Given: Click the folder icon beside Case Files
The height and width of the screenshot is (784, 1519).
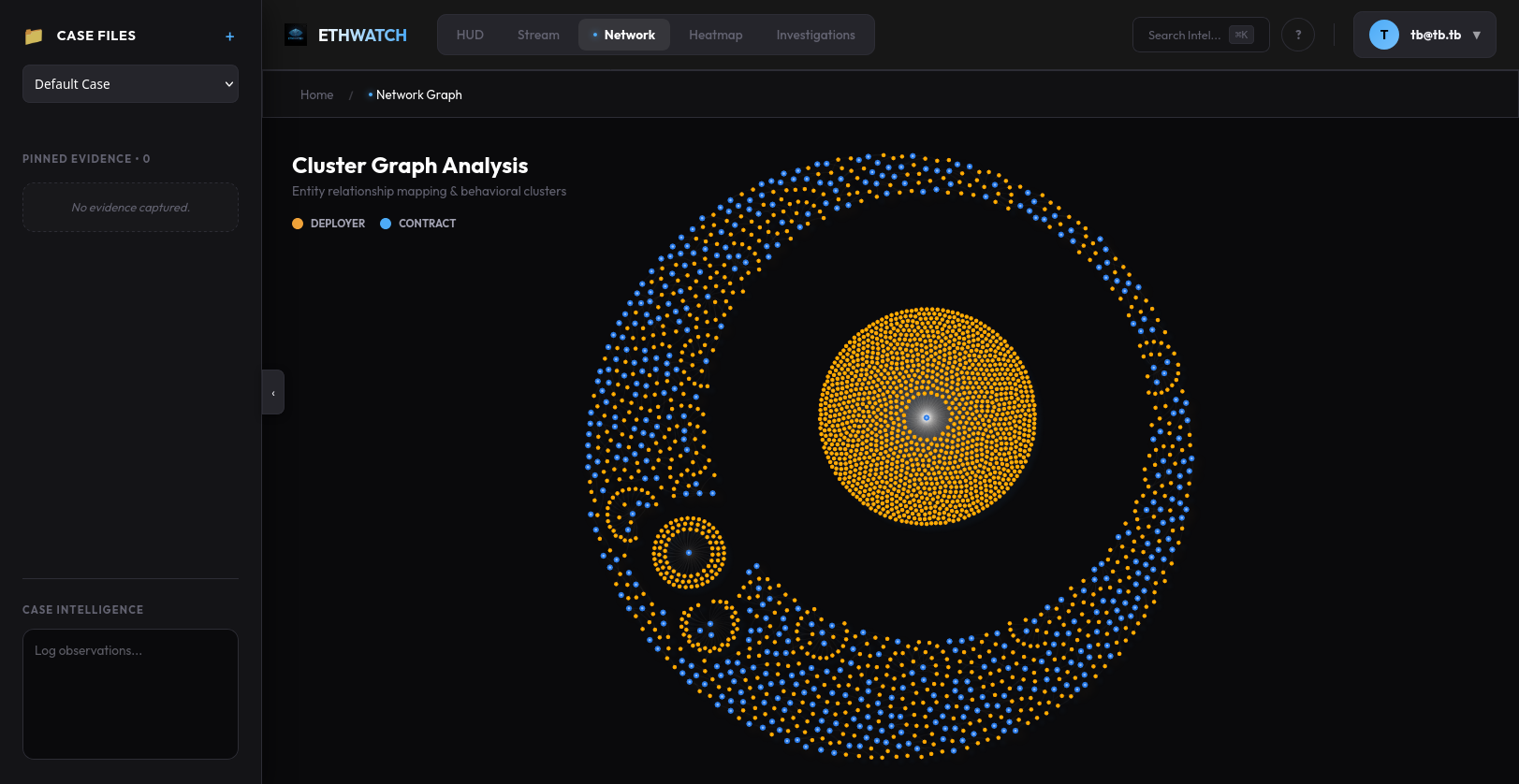Looking at the screenshot, I should click(34, 36).
